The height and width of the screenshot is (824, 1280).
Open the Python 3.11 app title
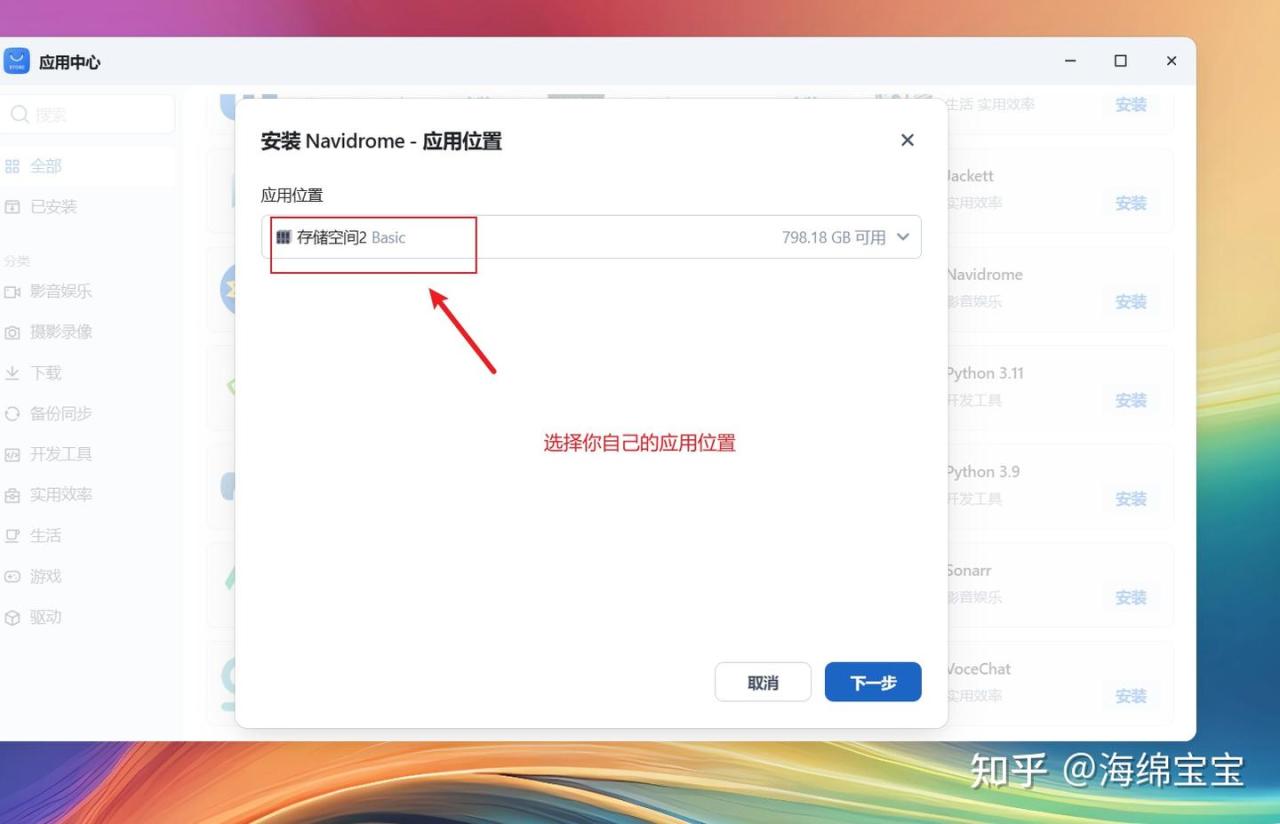click(985, 373)
